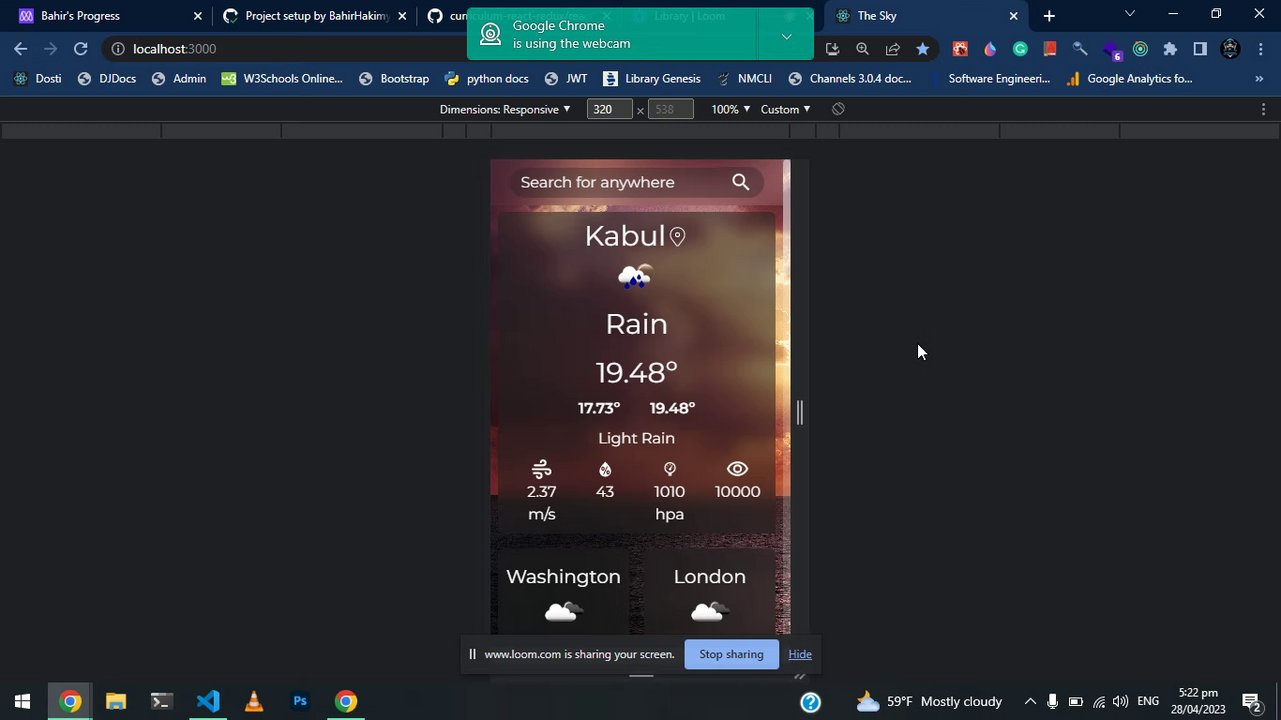Click the share page icon in address bar
The width and height of the screenshot is (1281, 720).
(x=892, y=49)
